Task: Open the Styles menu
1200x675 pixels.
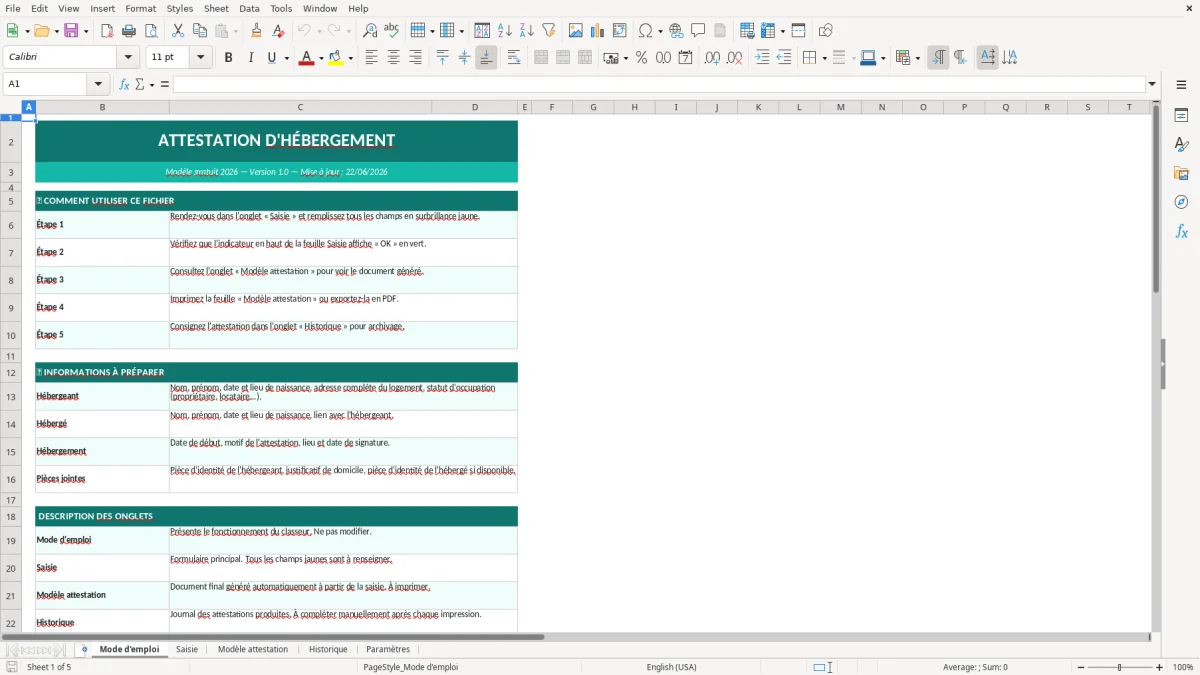Action: [x=180, y=8]
